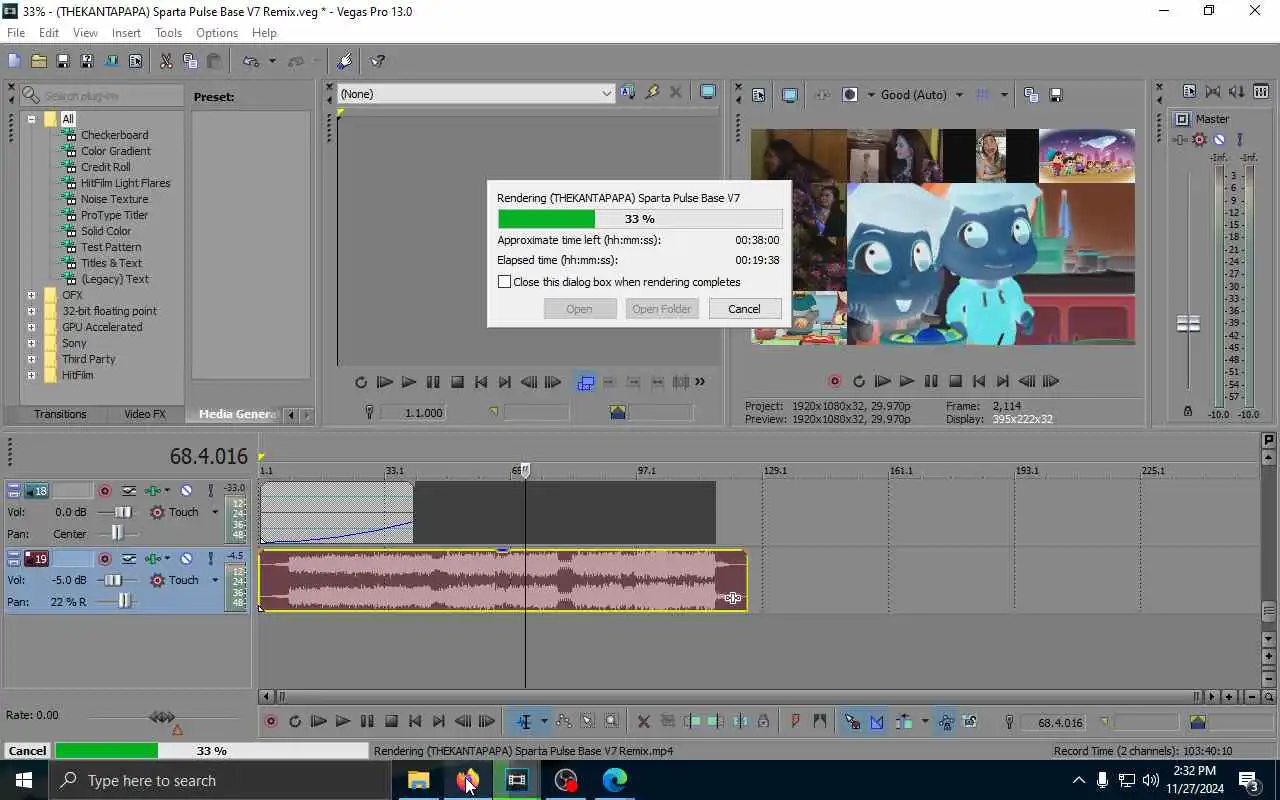1280x800 pixels.
Task: Click the New project icon in toolbar
Action: 14,61
